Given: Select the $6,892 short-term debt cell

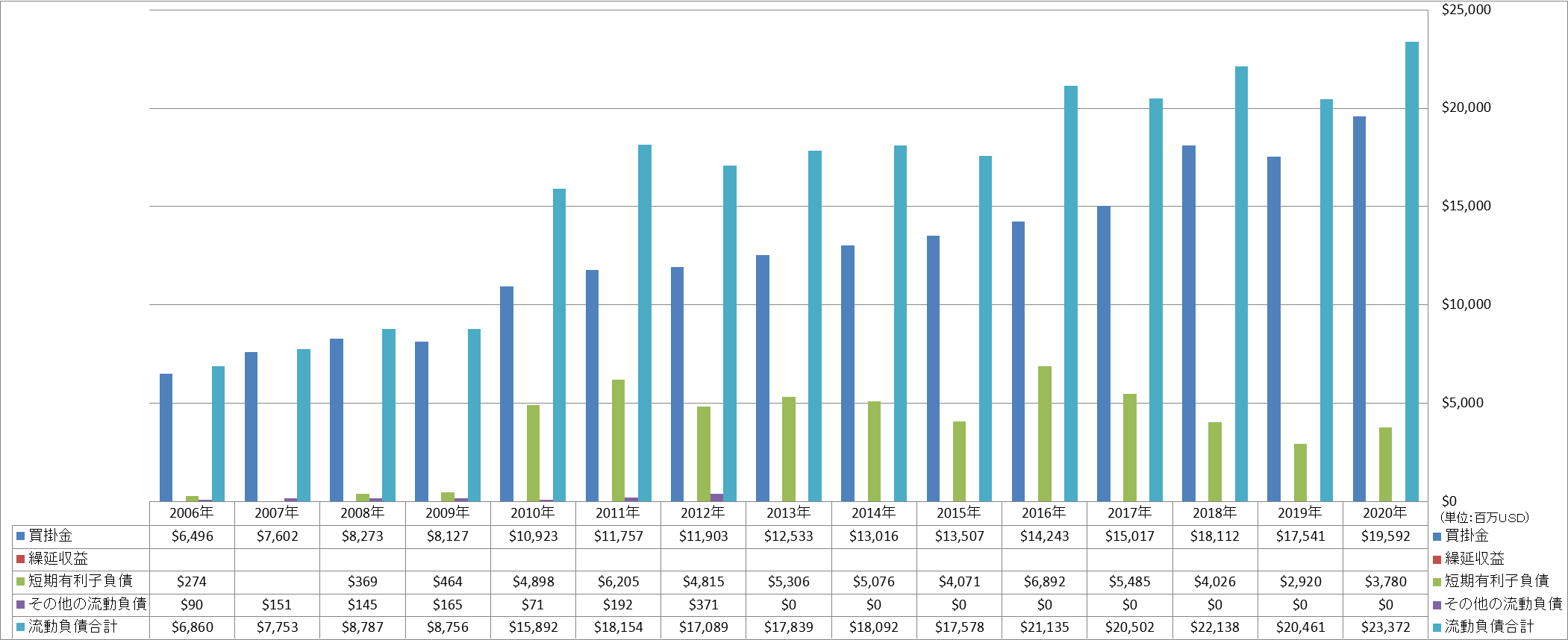Looking at the screenshot, I should (x=1044, y=582).
